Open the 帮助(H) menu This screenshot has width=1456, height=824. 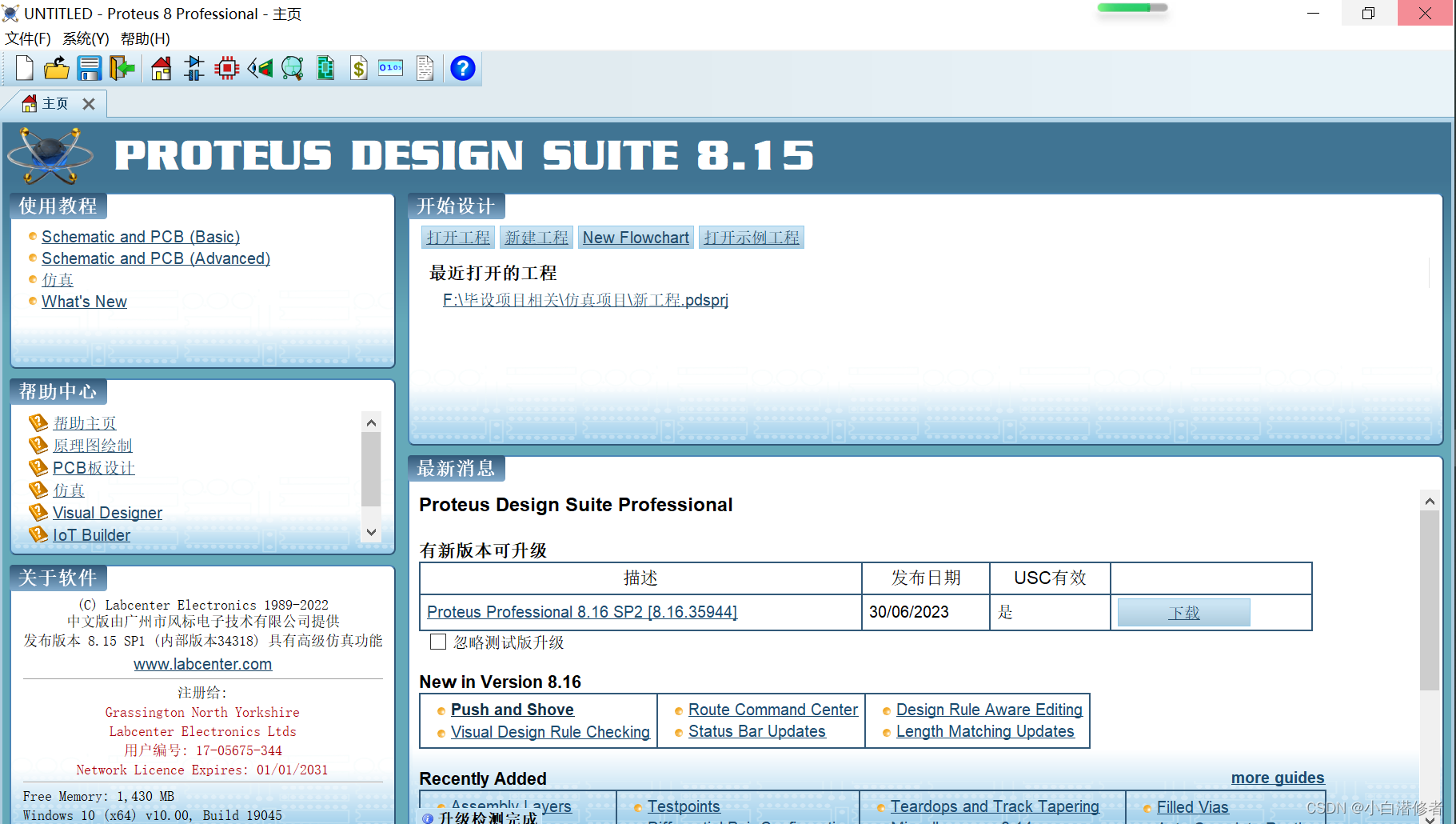[x=146, y=38]
